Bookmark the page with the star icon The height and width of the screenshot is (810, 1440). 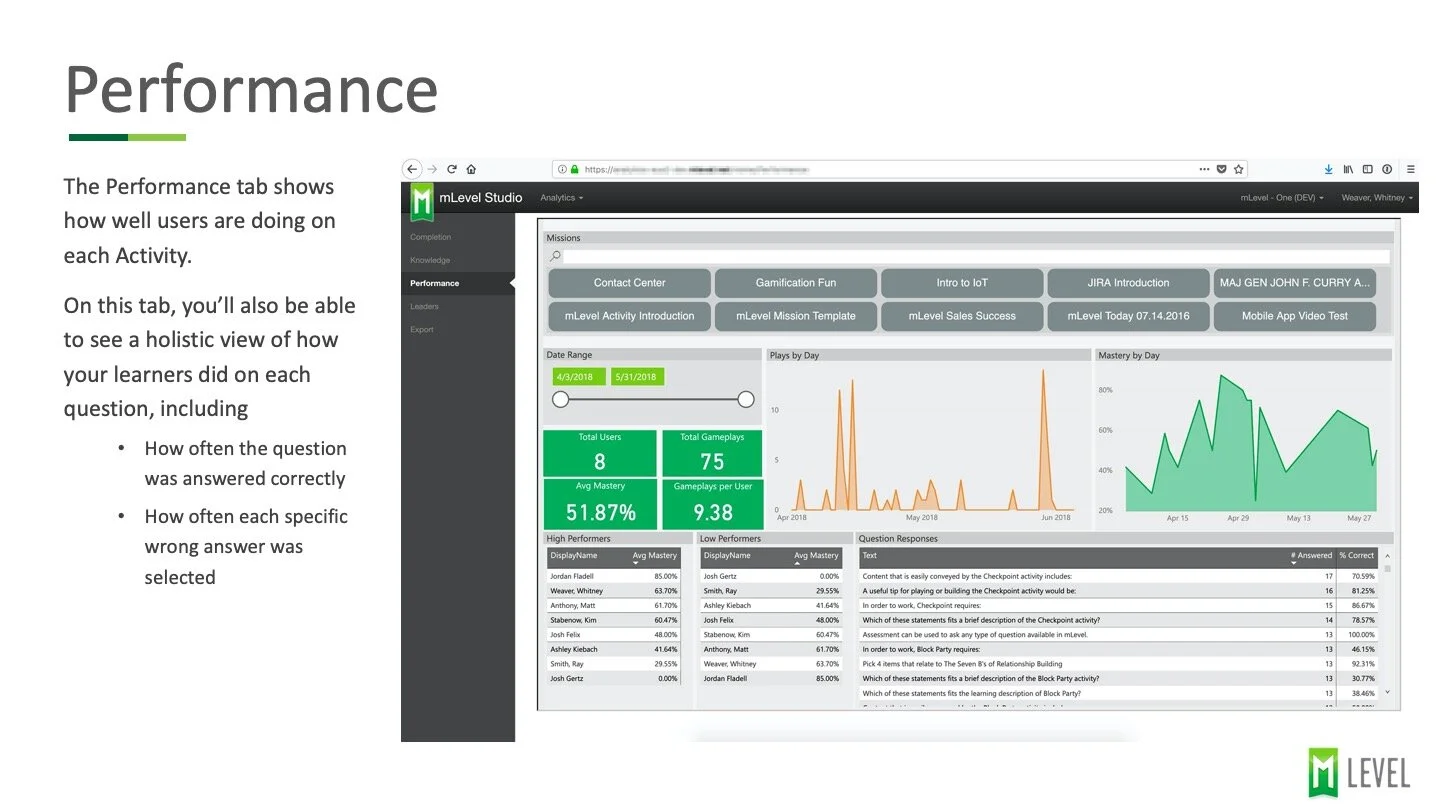click(x=1238, y=169)
